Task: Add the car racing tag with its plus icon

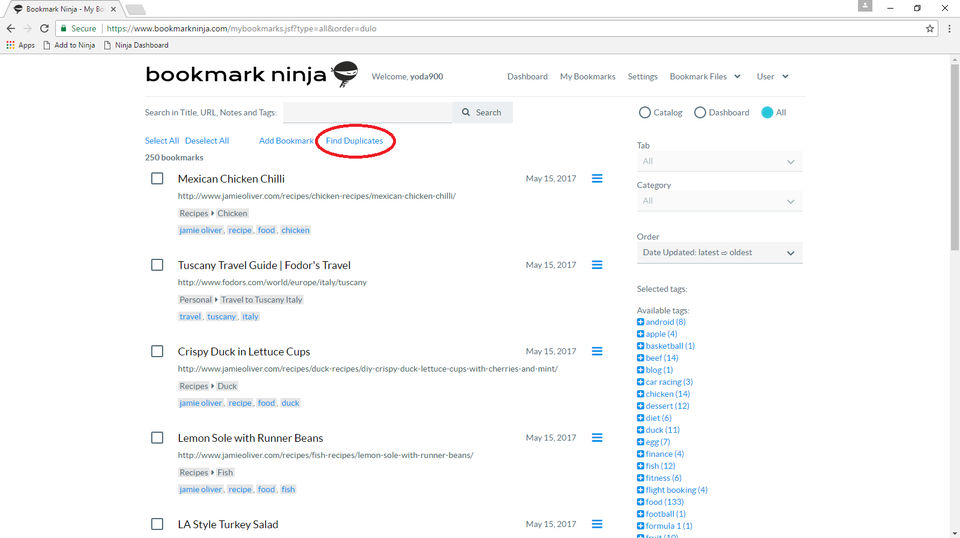Action: (640, 382)
